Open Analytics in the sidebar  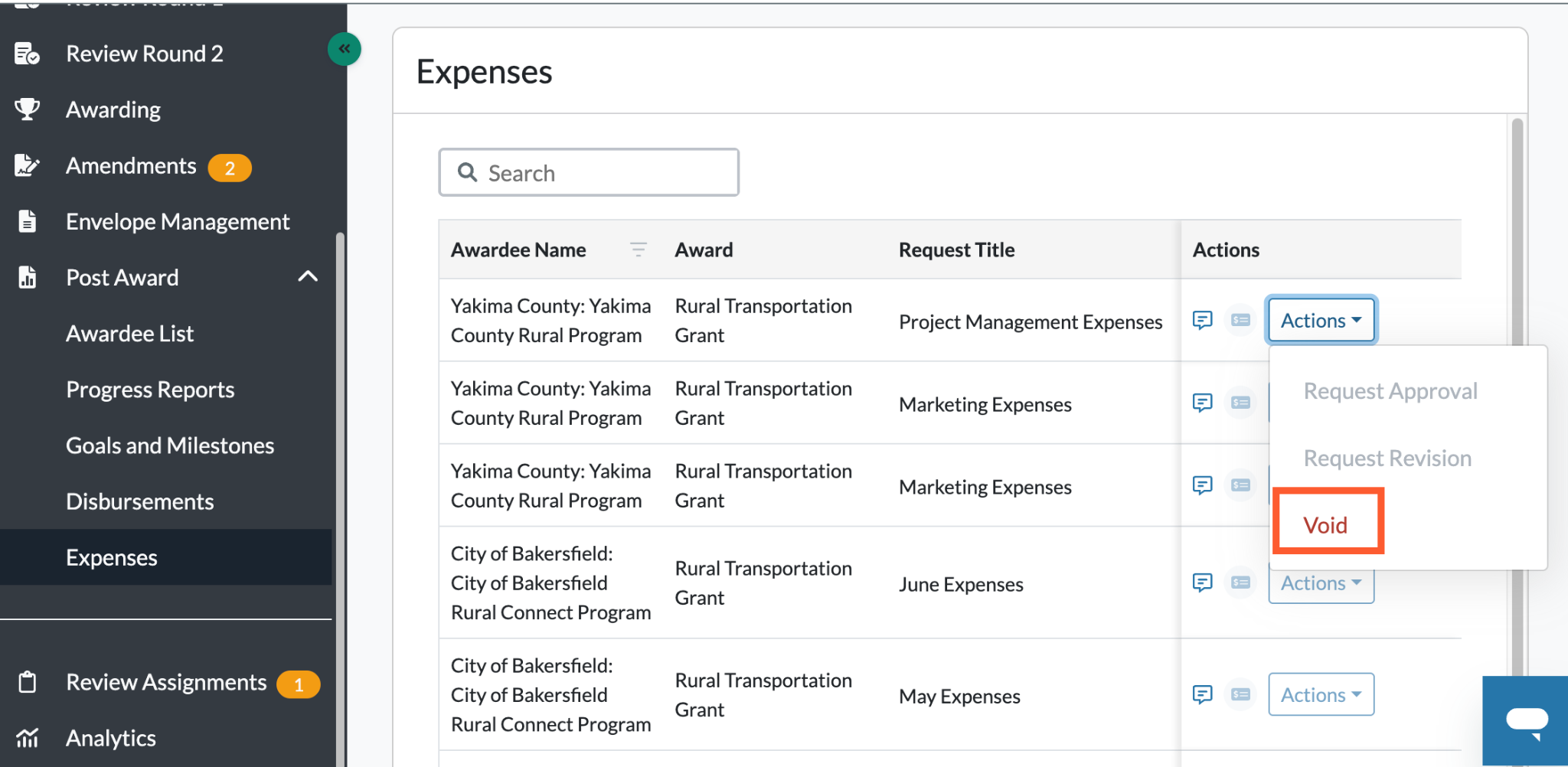[111, 738]
